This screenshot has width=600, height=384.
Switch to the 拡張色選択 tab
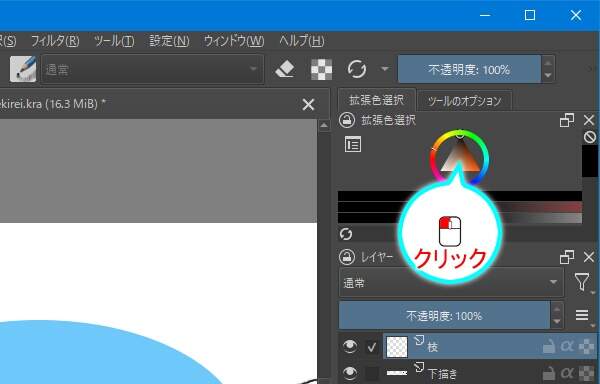point(377,100)
